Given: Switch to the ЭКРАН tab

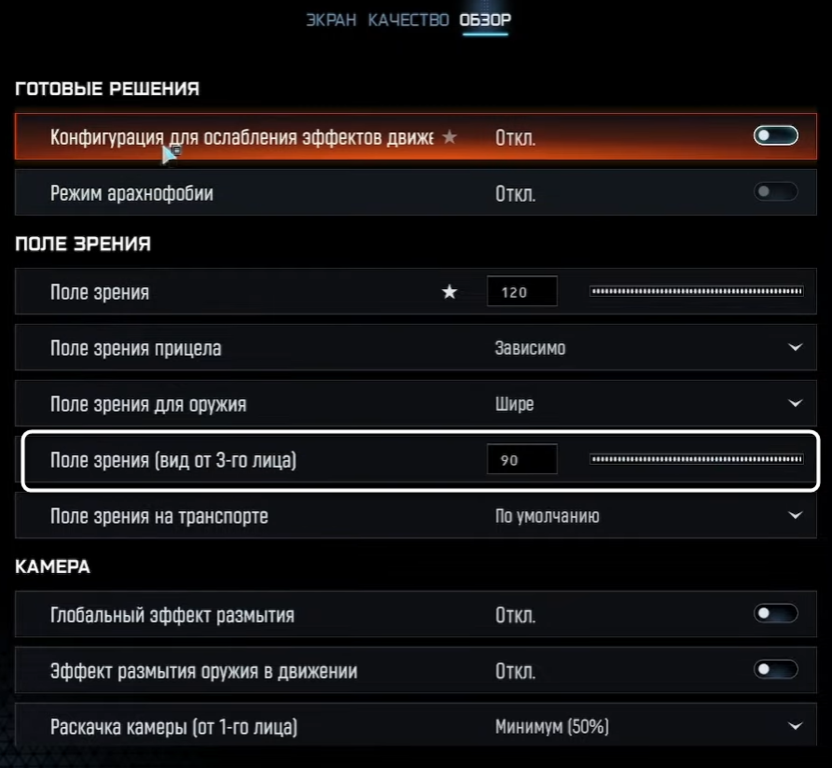Looking at the screenshot, I should (x=331, y=20).
